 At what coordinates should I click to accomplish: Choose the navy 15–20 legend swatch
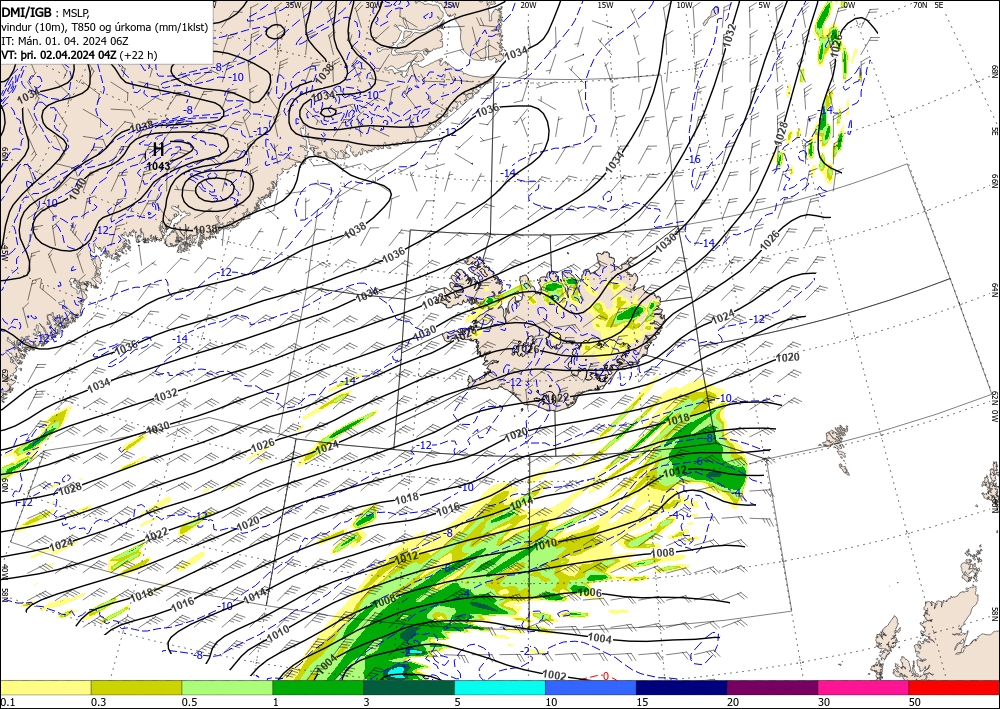[682, 687]
